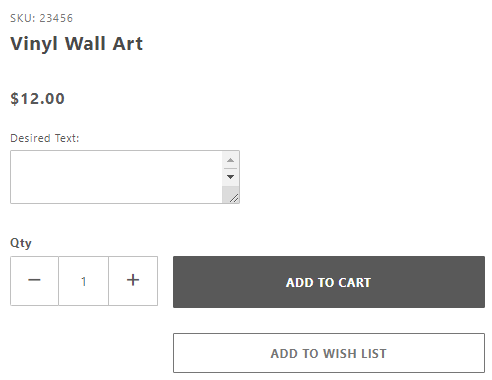Click the $12.00 price
The width and height of the screenshot is (492, 380).
37,99
